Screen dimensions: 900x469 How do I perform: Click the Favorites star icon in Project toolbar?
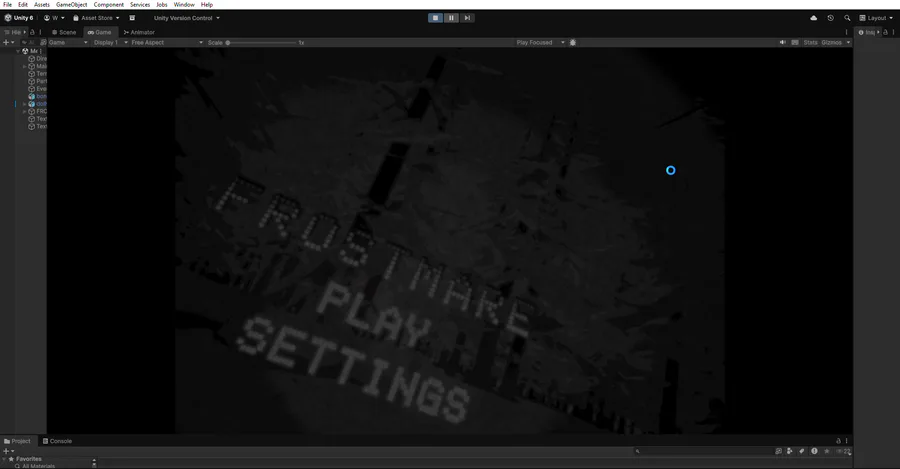coord(827,451)
